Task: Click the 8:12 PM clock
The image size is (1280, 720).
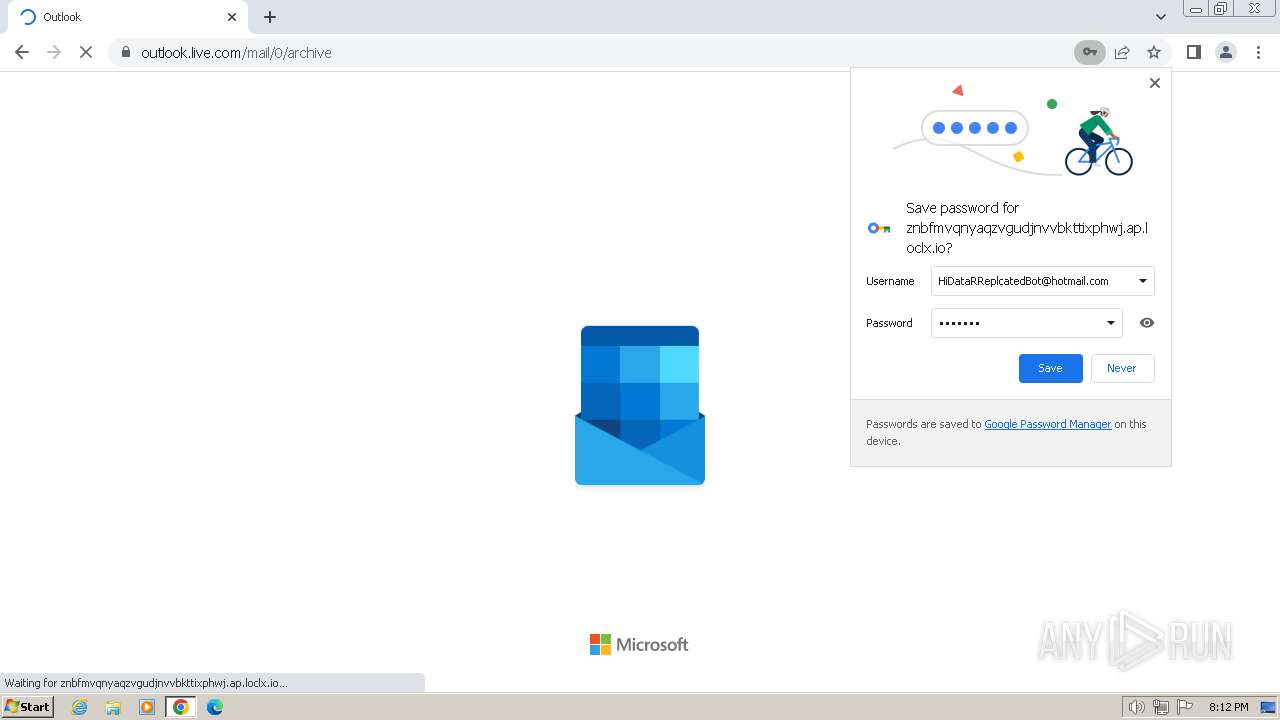Action: coord(1228,707)
